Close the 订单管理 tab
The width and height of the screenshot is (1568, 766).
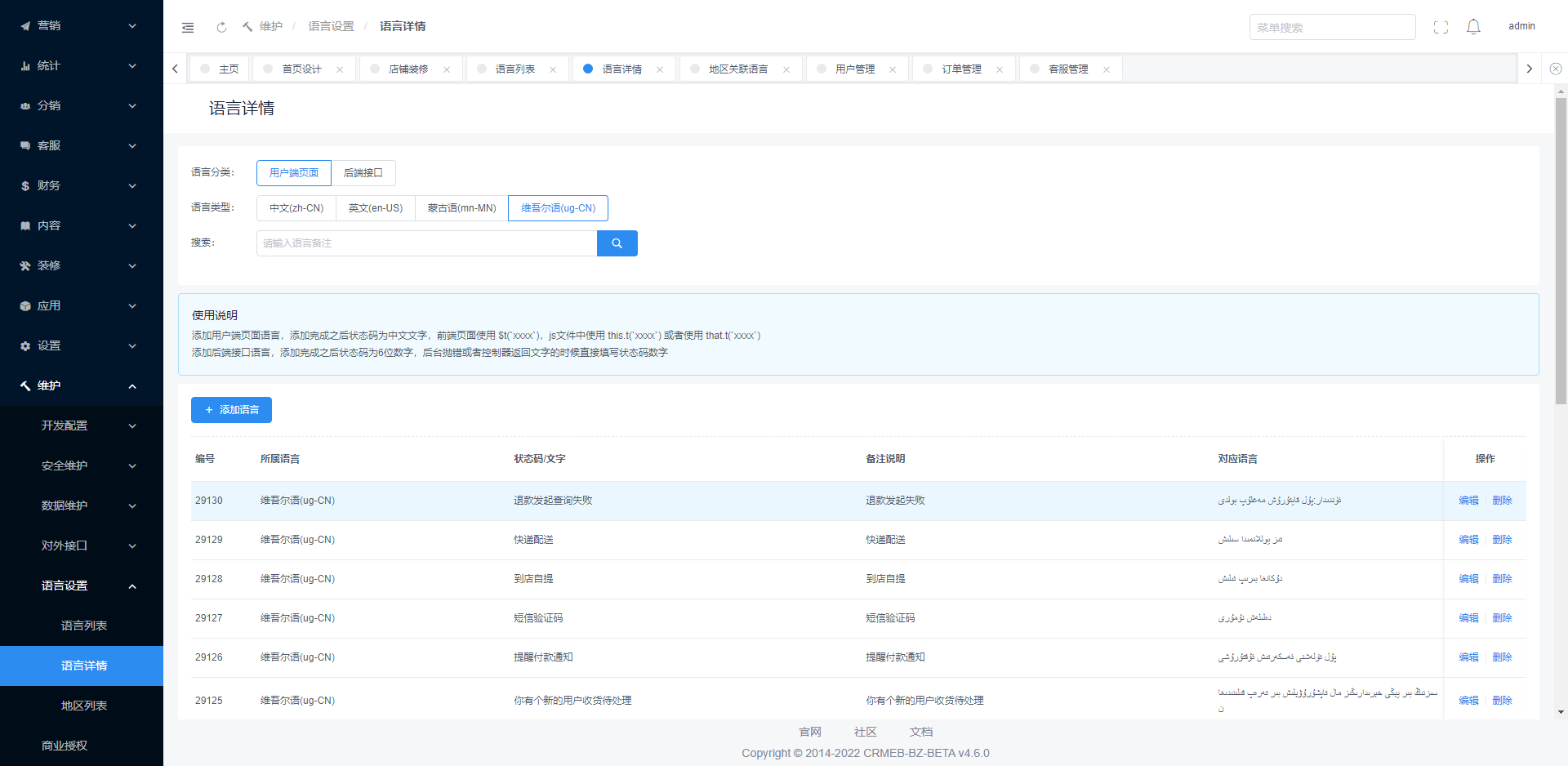pos(1000,69)
